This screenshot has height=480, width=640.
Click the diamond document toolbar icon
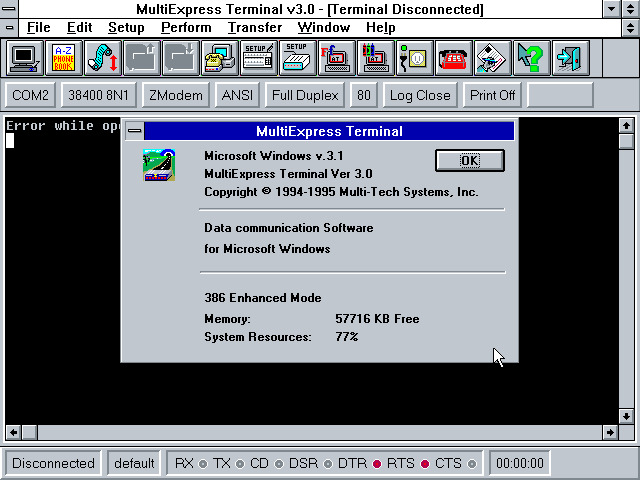pos(493,58)
